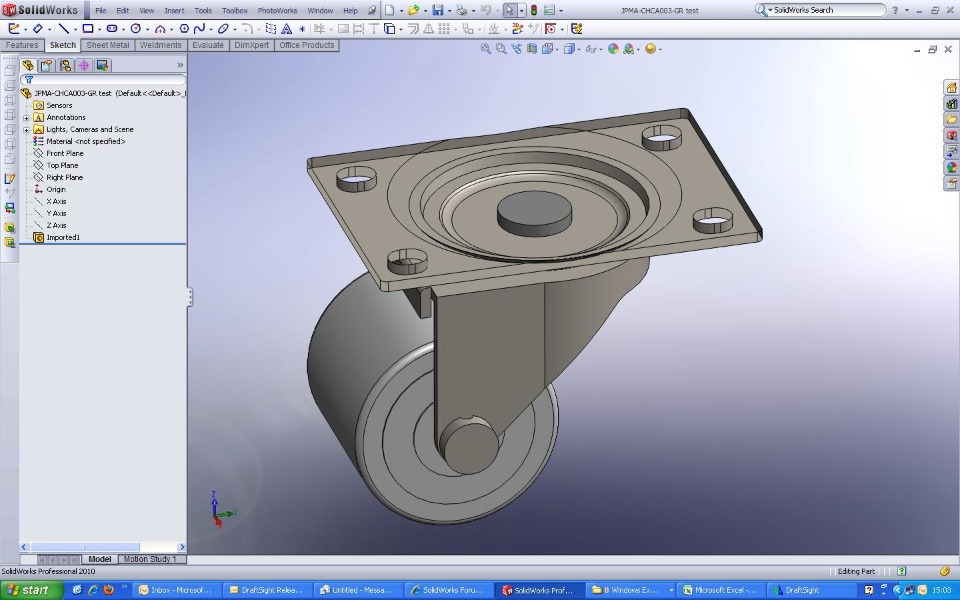Open the Rectangle tool dropdown arrow
The height and width of the screenshot is (600, 960).
coord(98,29)
